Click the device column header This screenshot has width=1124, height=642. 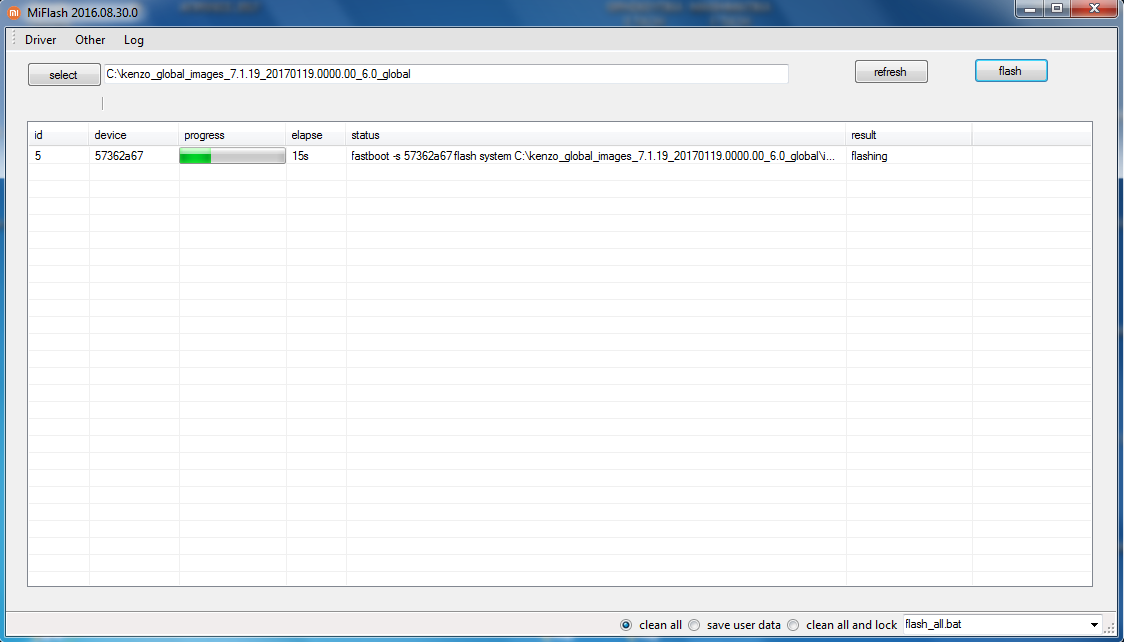tap(134, 135)
